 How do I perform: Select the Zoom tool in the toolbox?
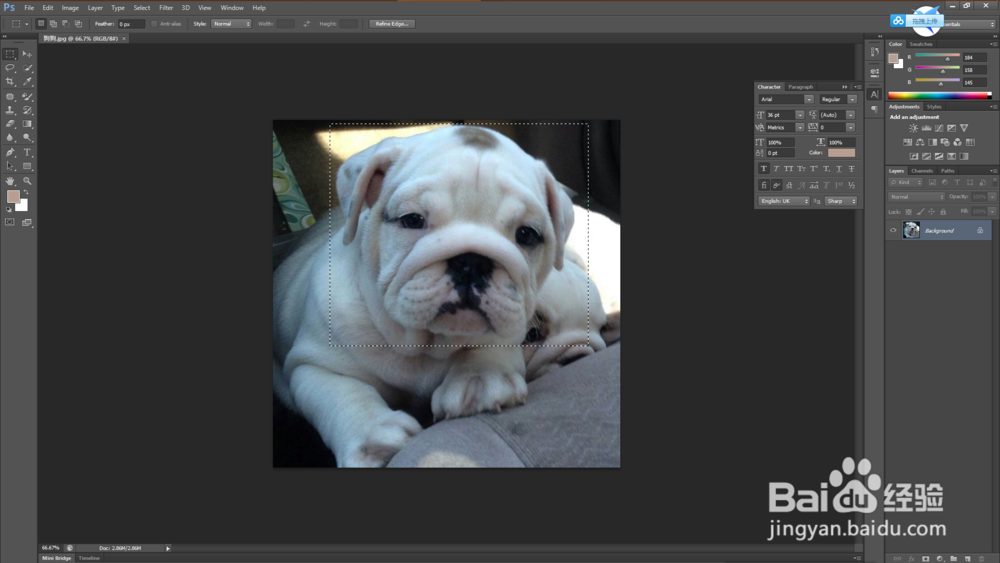point(27,181)
